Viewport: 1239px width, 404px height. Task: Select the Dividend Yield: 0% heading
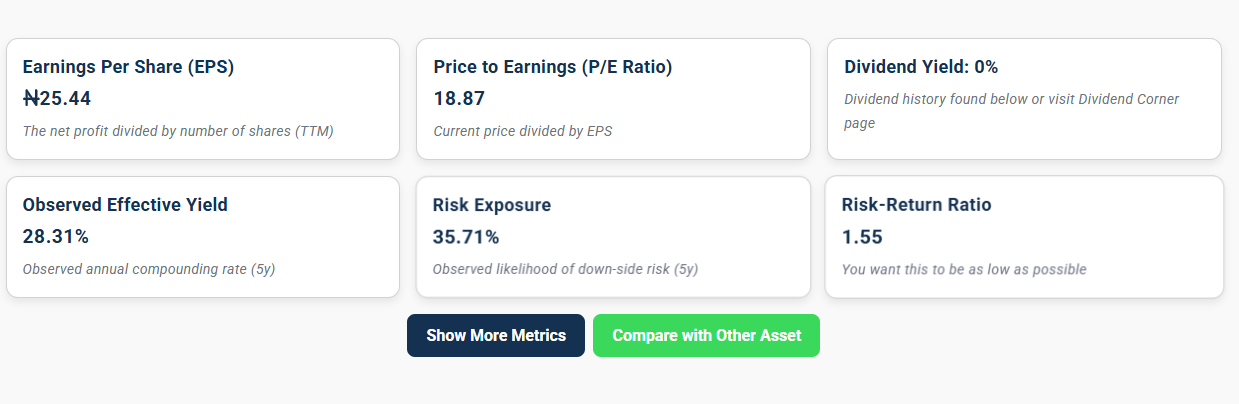(x=921, y=67)
